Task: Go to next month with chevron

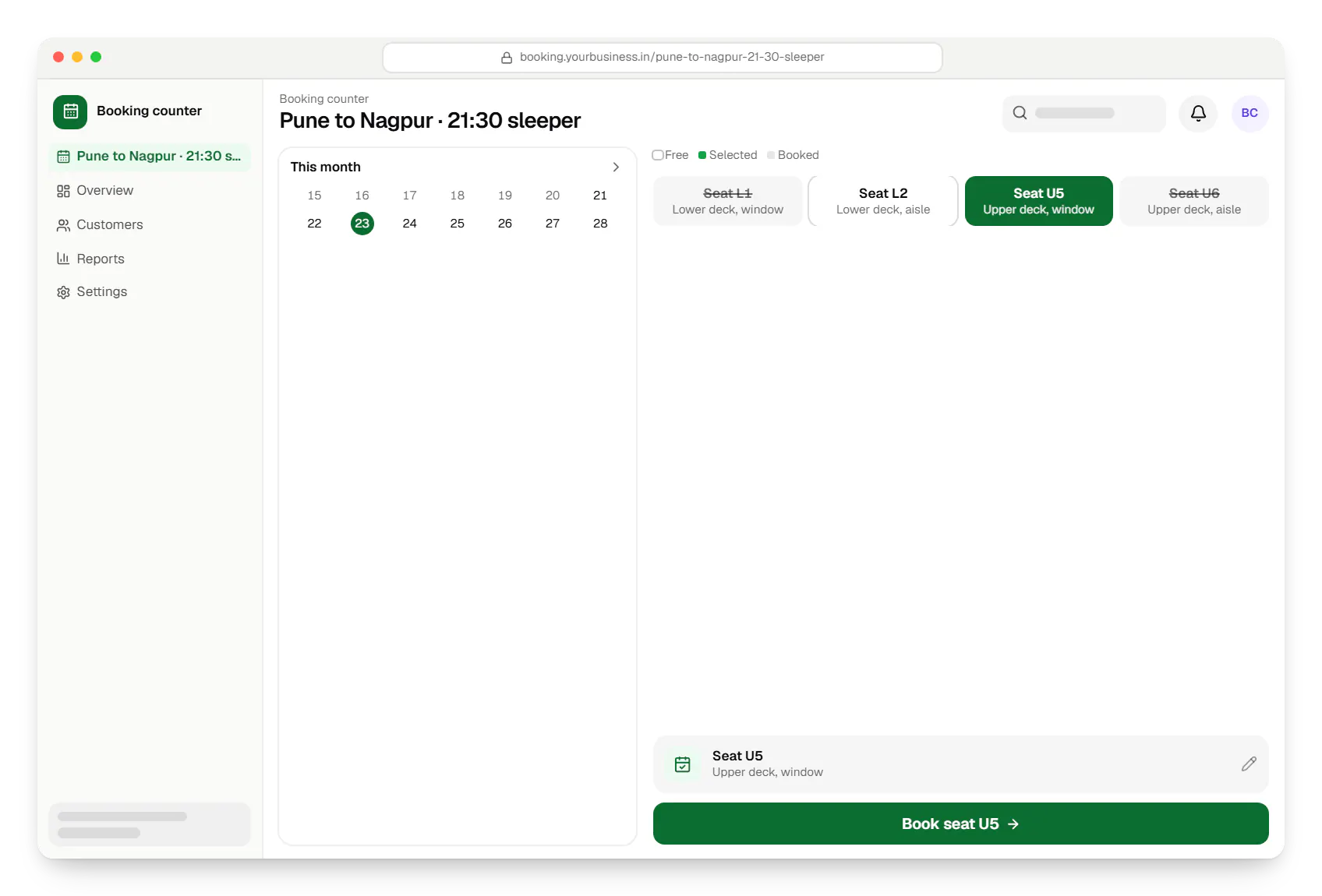Action: [616, 167]
